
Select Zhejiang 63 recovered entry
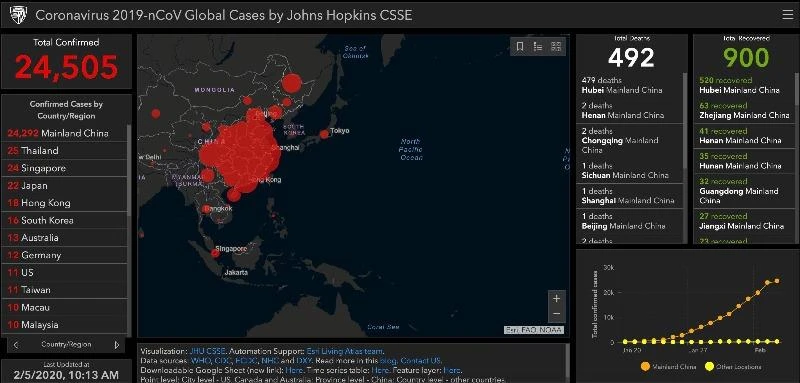coord(744,110)
